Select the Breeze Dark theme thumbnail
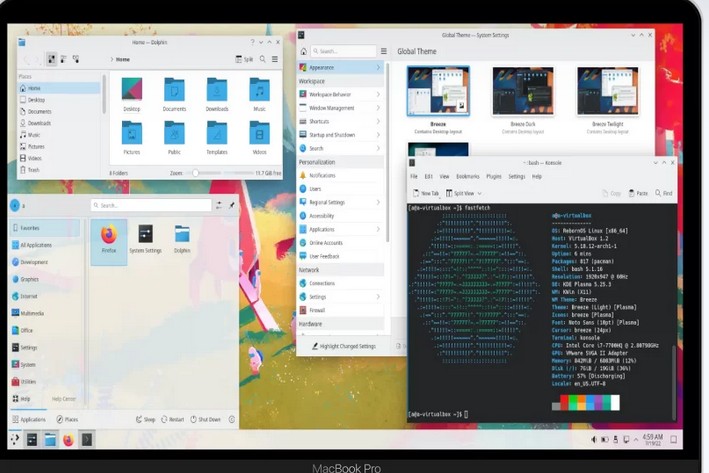This screenshot has width=709, height=473. pyautogui.click(x=523, y=93)
